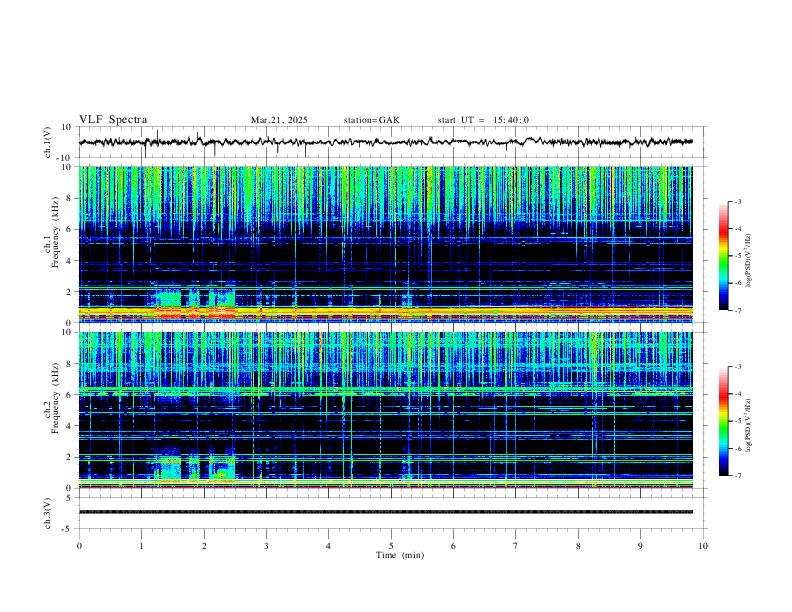Click time axis tick label '7'

(x=516, y=546)
